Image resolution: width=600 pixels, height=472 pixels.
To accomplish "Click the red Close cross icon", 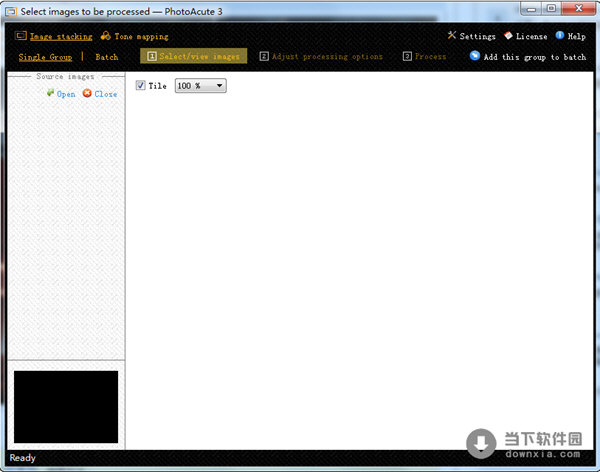I will pos(87,93).
